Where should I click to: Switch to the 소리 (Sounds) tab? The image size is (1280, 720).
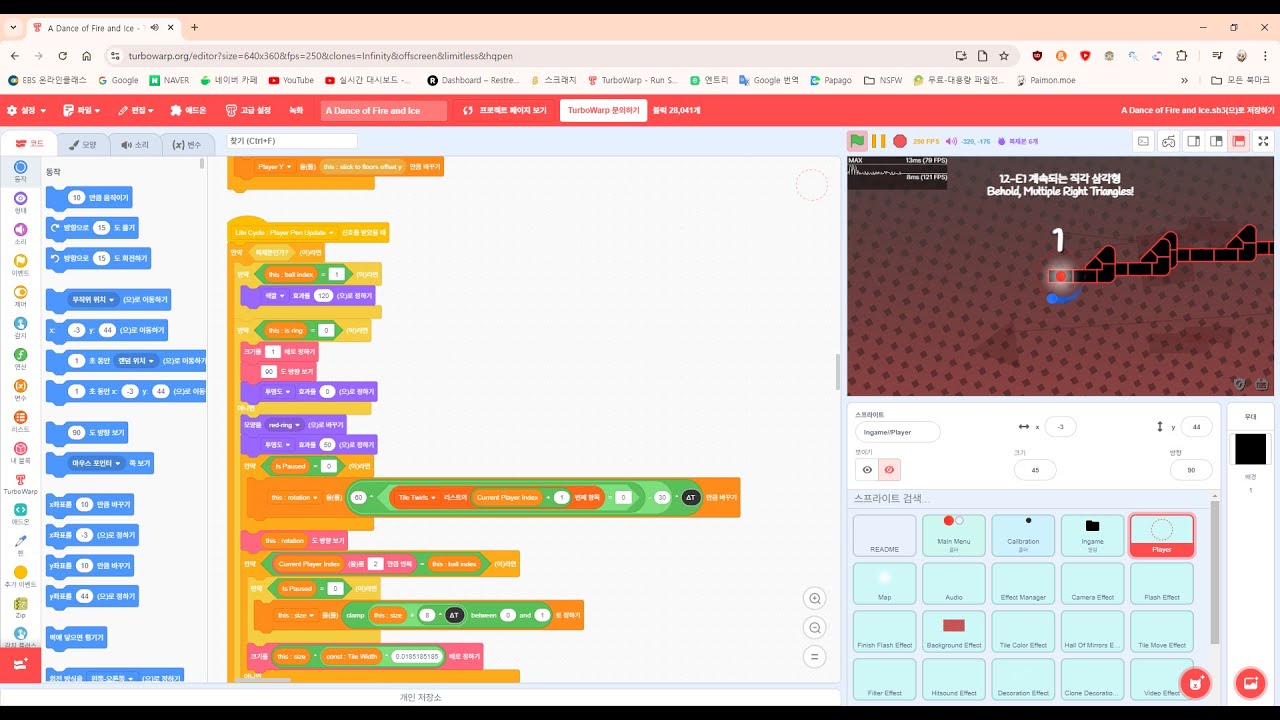[134, 144]
